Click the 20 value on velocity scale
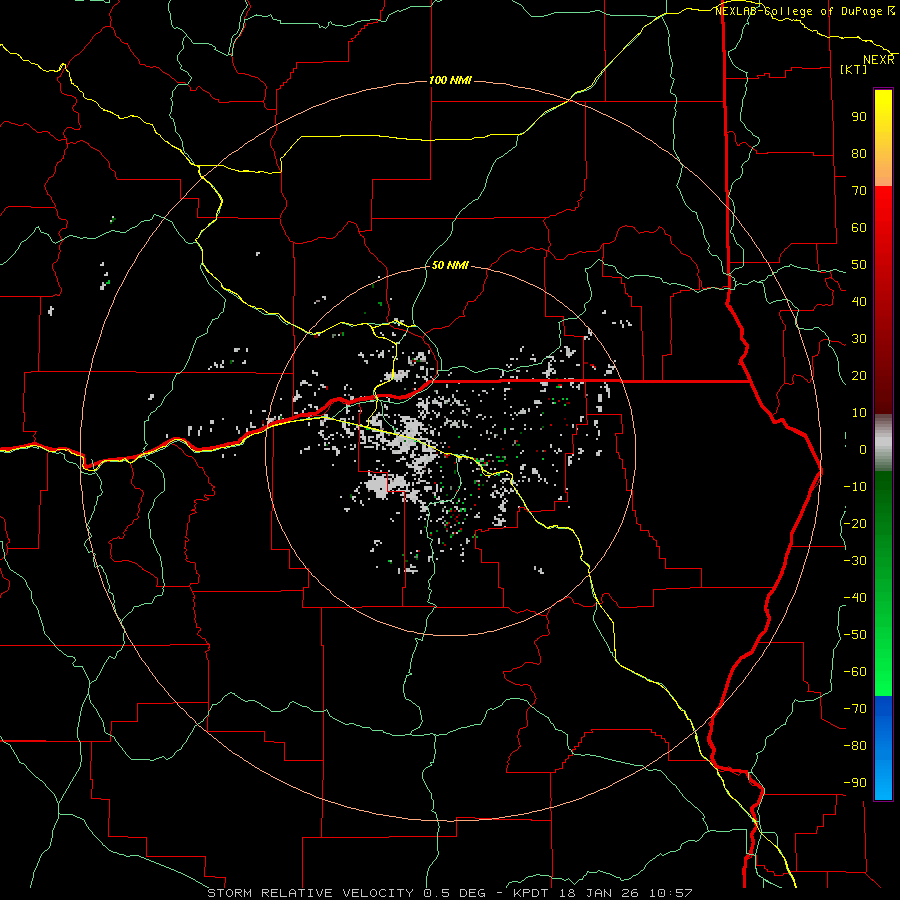The image size is (900, 900). point(859,375)
